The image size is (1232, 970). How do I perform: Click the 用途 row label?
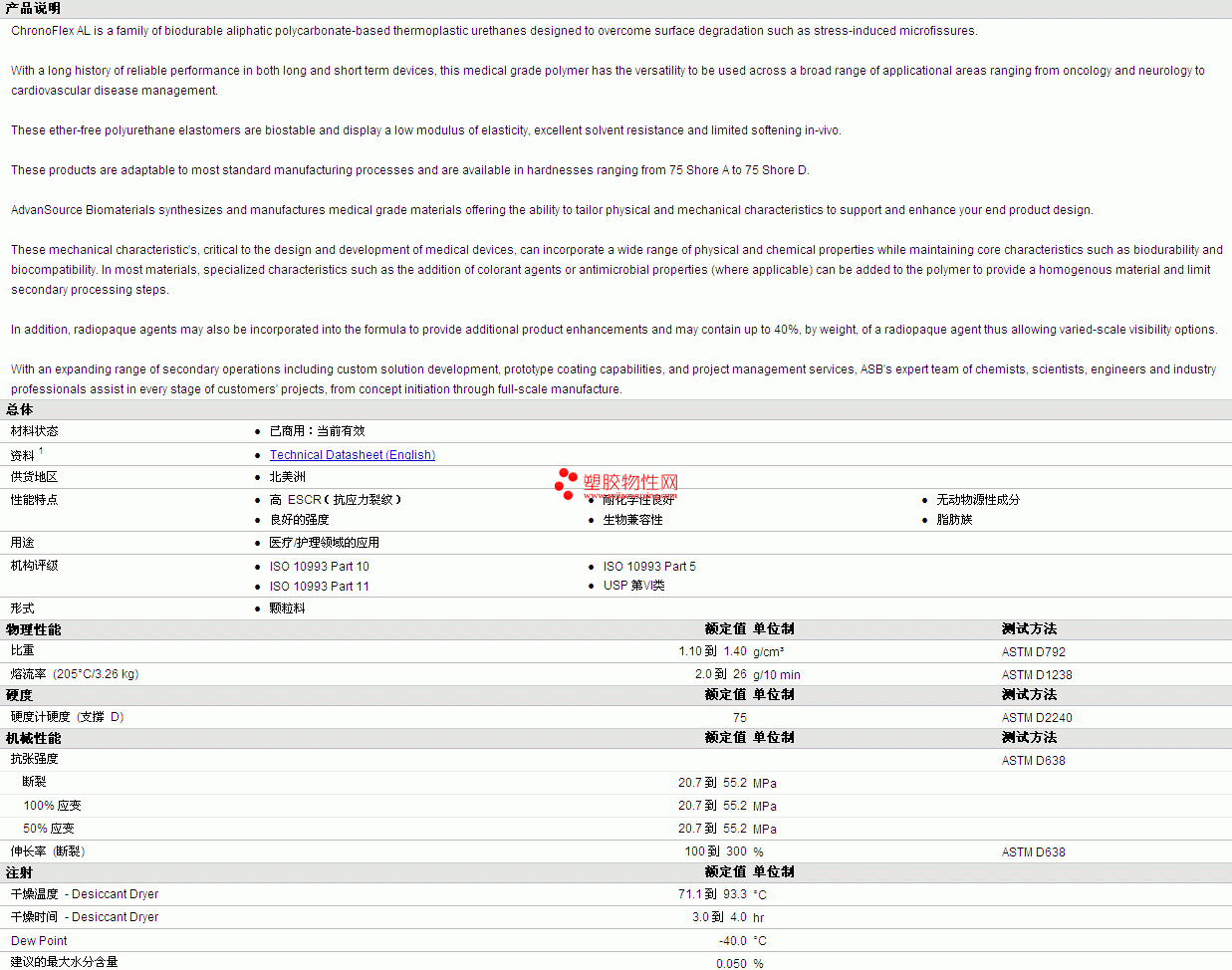point(23,543)
